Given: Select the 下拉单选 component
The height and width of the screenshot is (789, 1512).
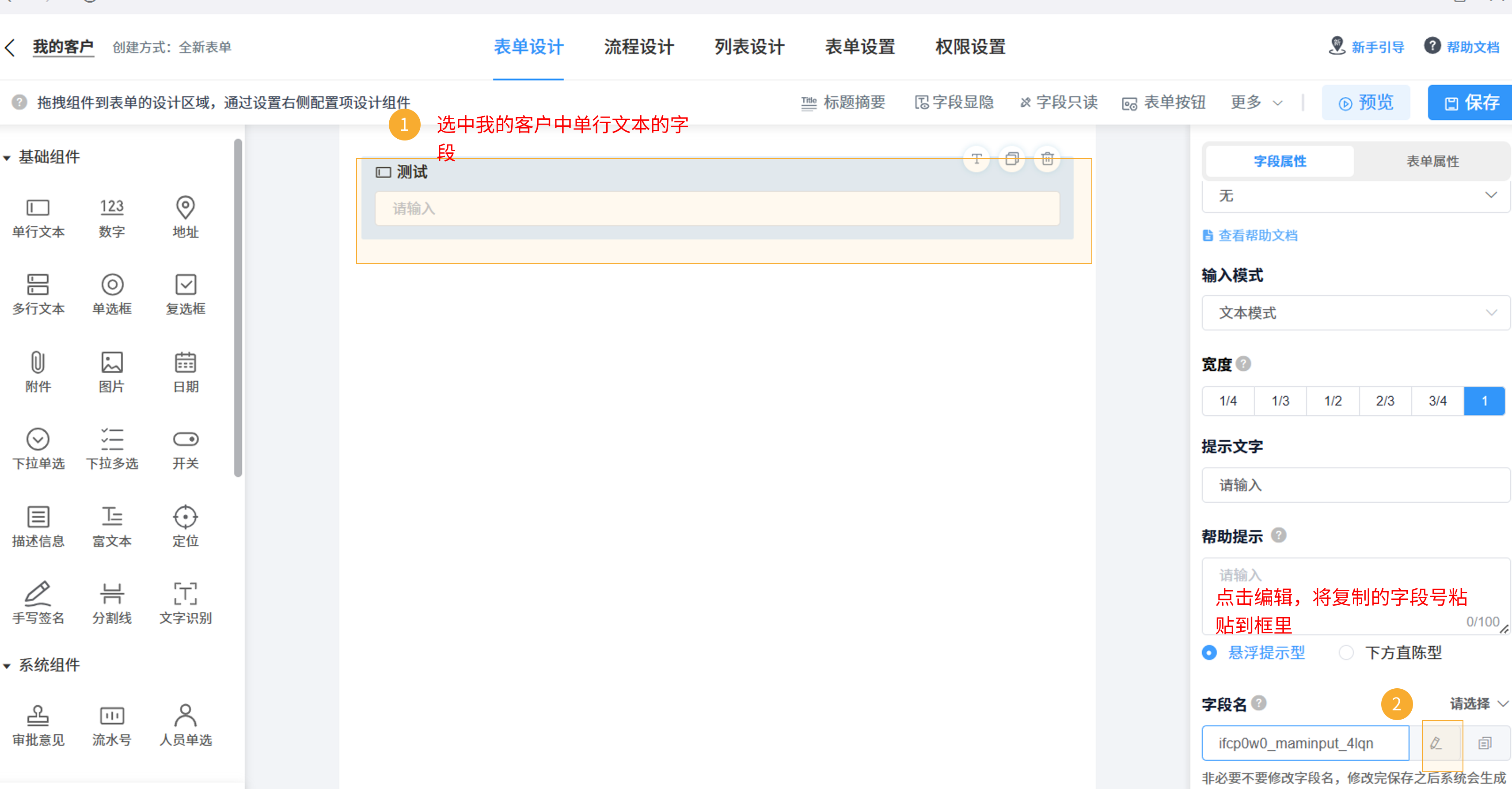Looking at the screenshot, I should [x=38, y=450].
